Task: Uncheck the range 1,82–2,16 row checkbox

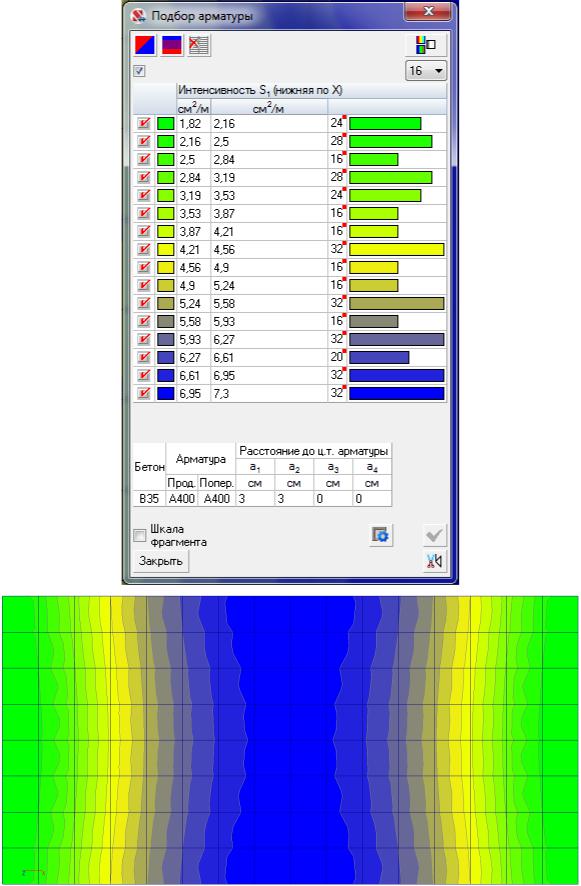Action: point(144,124)
